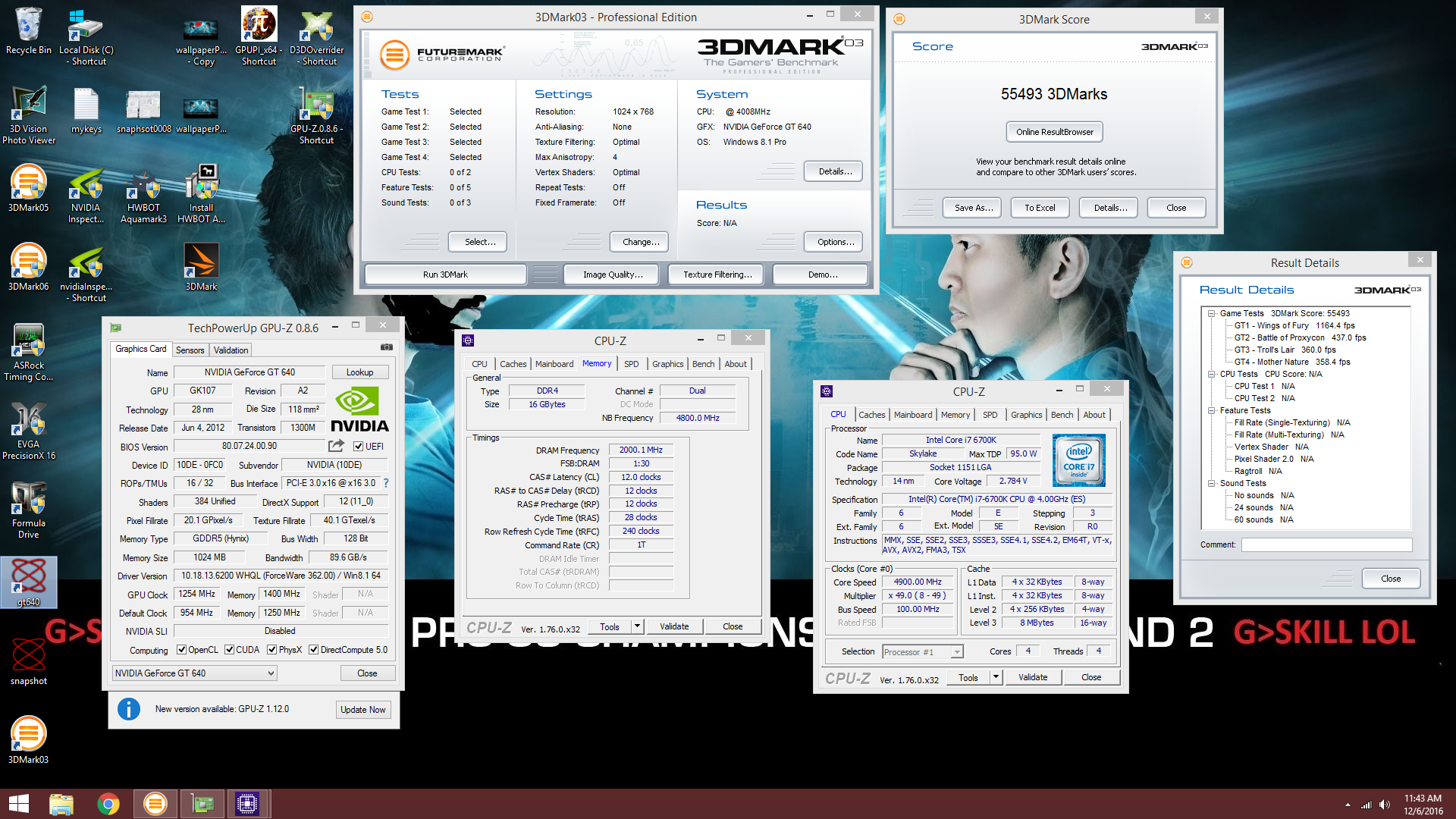Open the Processor #1 selection dropdown
The height and width of the screenshot is (819, 1456).
[x=923, y=652]
